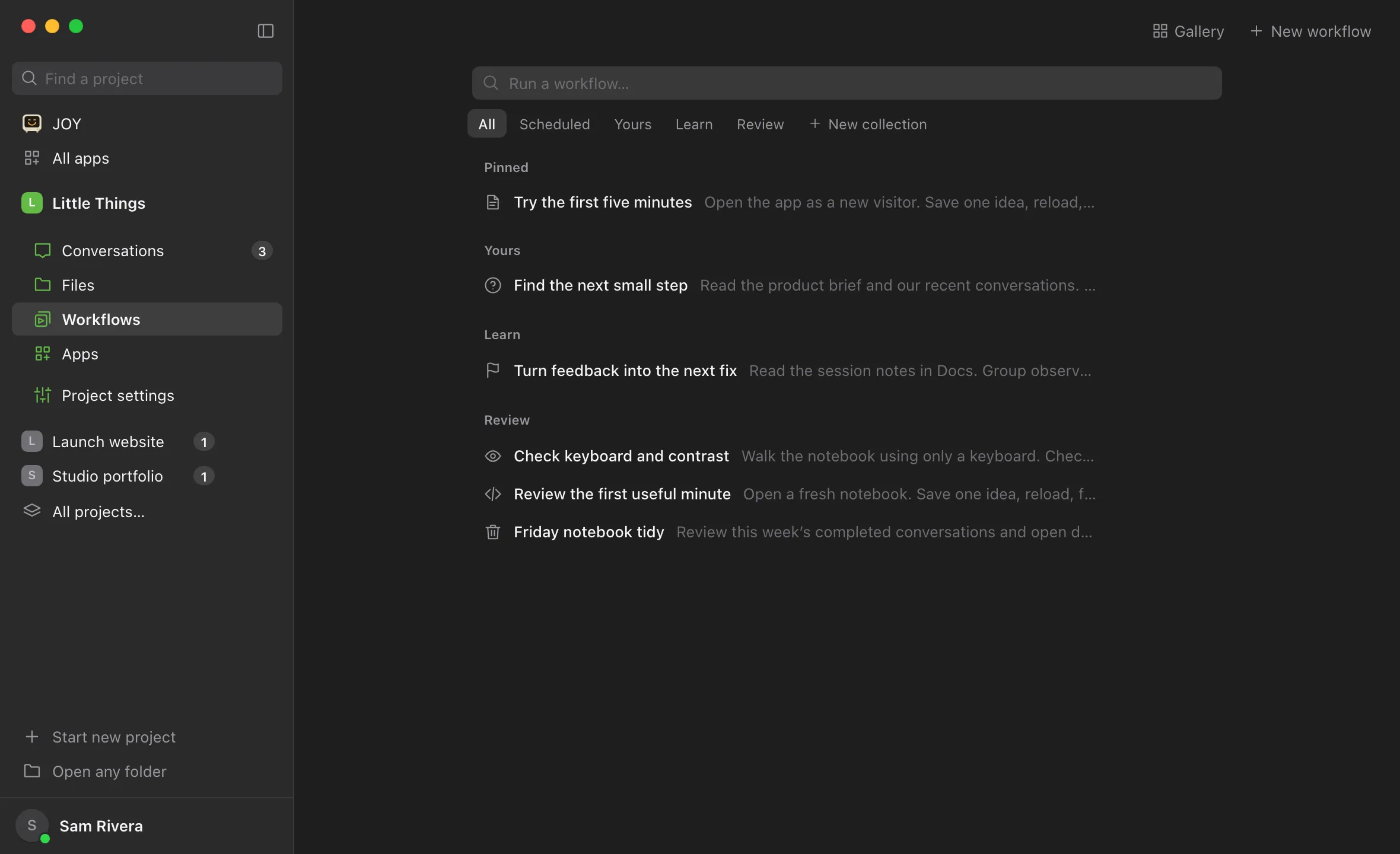Switch to the Scheduled tab
The height and width of the screenshot is (854, 1400).
click(554, 124)
